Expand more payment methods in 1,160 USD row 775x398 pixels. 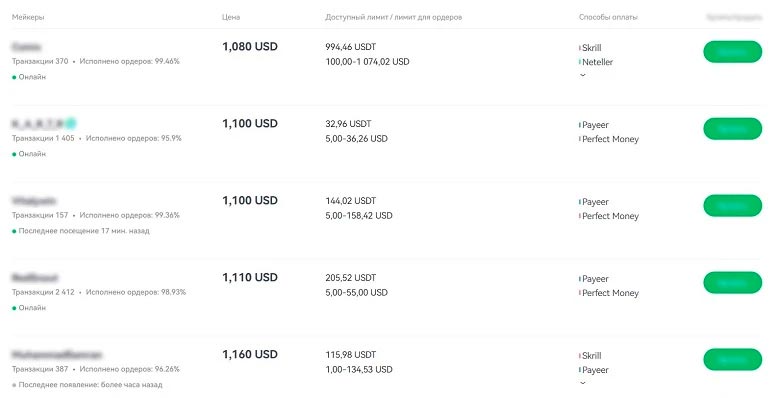point(583,383)
